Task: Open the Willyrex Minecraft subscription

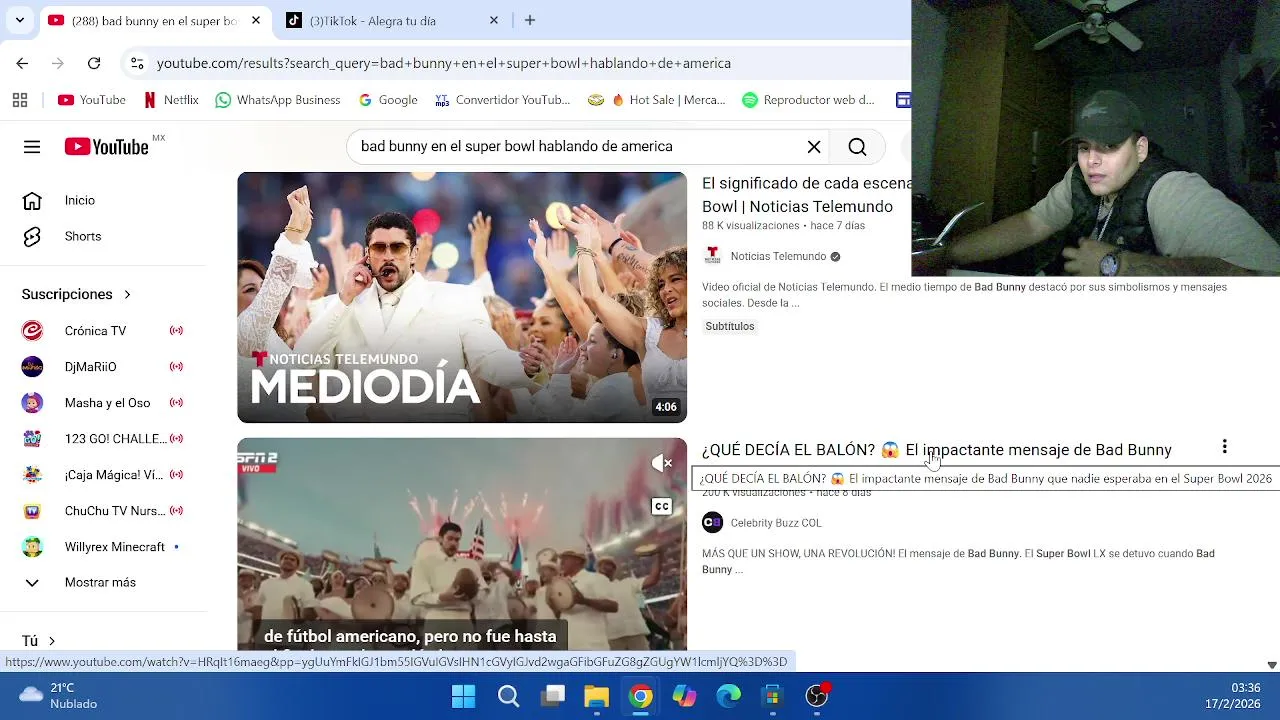Action: tap(104, 547)
